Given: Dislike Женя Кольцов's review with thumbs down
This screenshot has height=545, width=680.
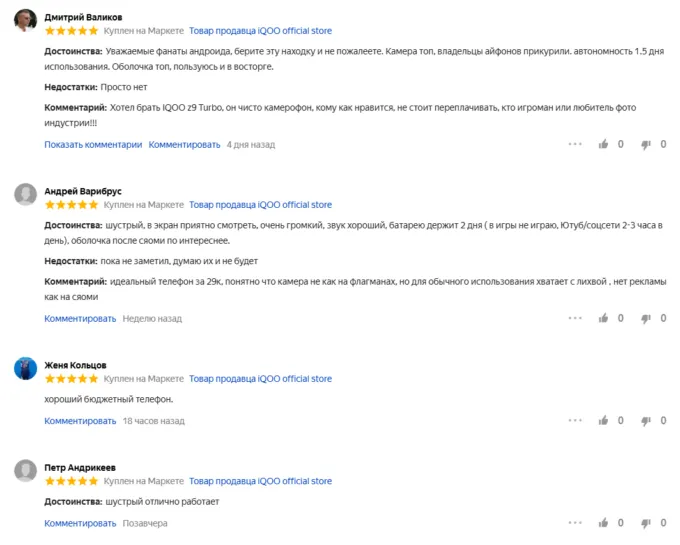Looking at the screenshot, I should click(x=646, y=421).
